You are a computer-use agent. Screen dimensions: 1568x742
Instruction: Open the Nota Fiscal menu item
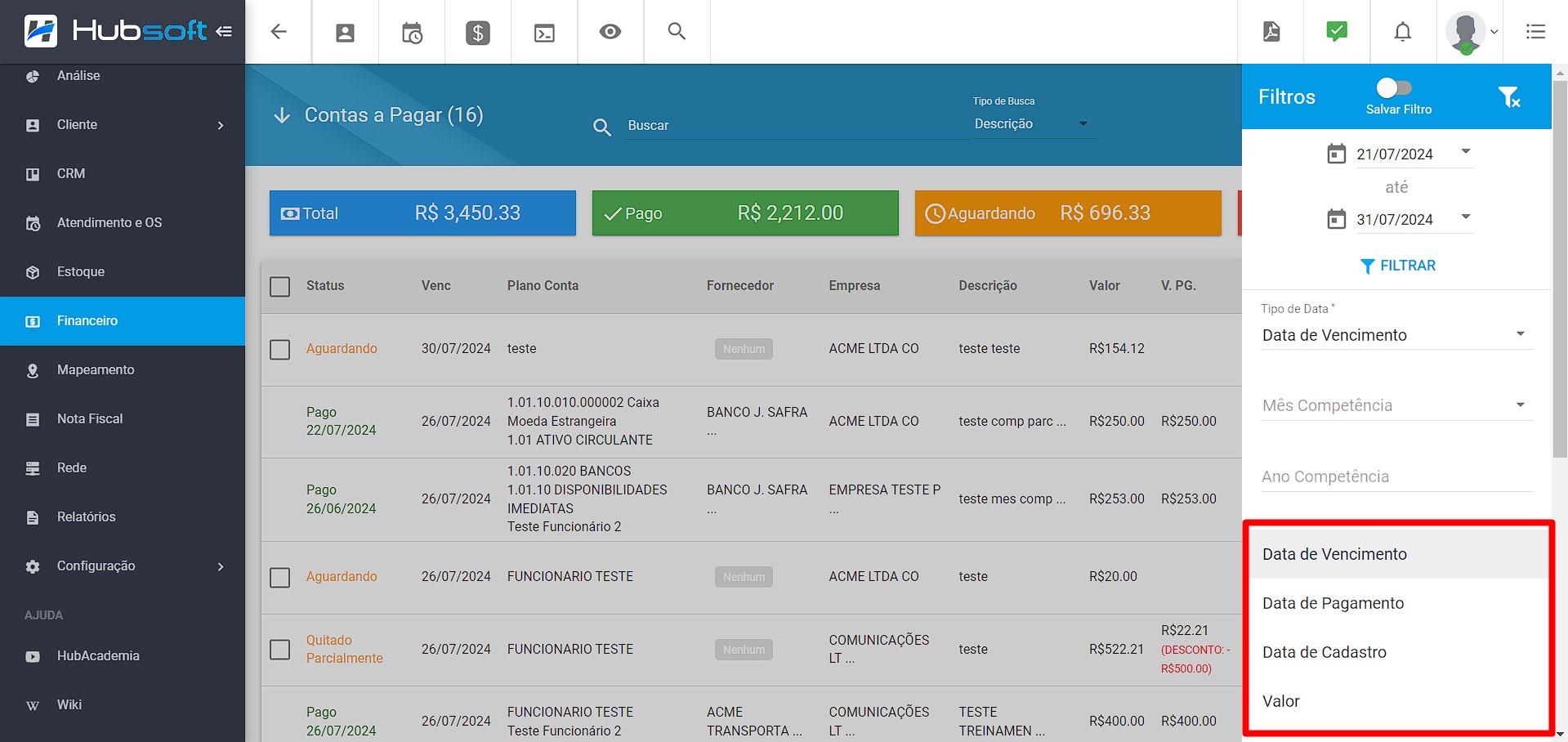(123, 419)
